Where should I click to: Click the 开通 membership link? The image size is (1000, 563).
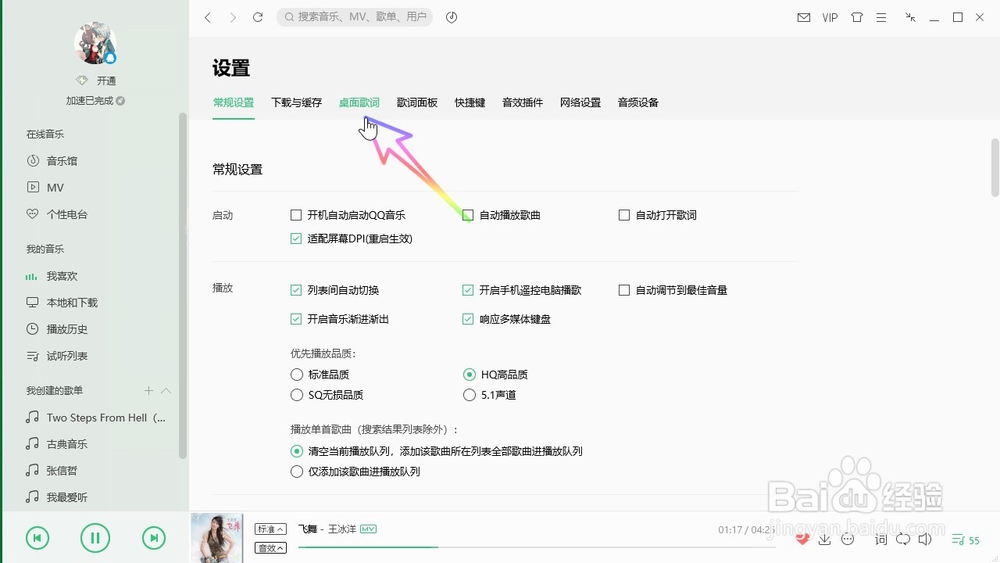(x=106, y=81)
